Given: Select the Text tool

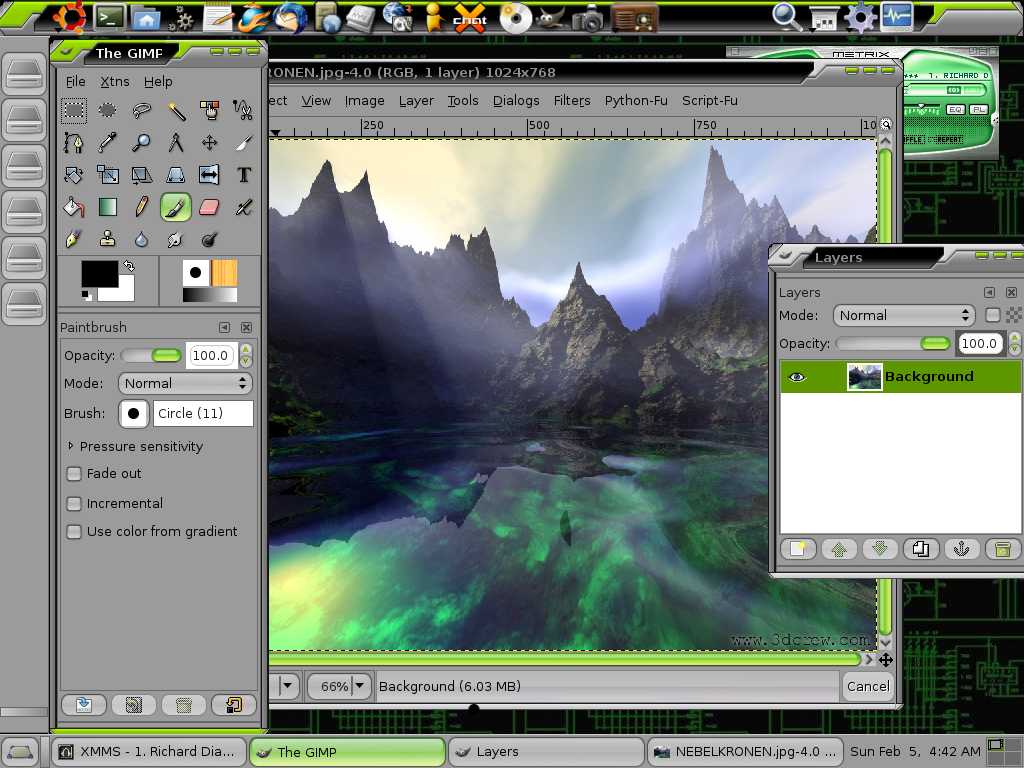Looking at the screenshot, I should [244, 174].
